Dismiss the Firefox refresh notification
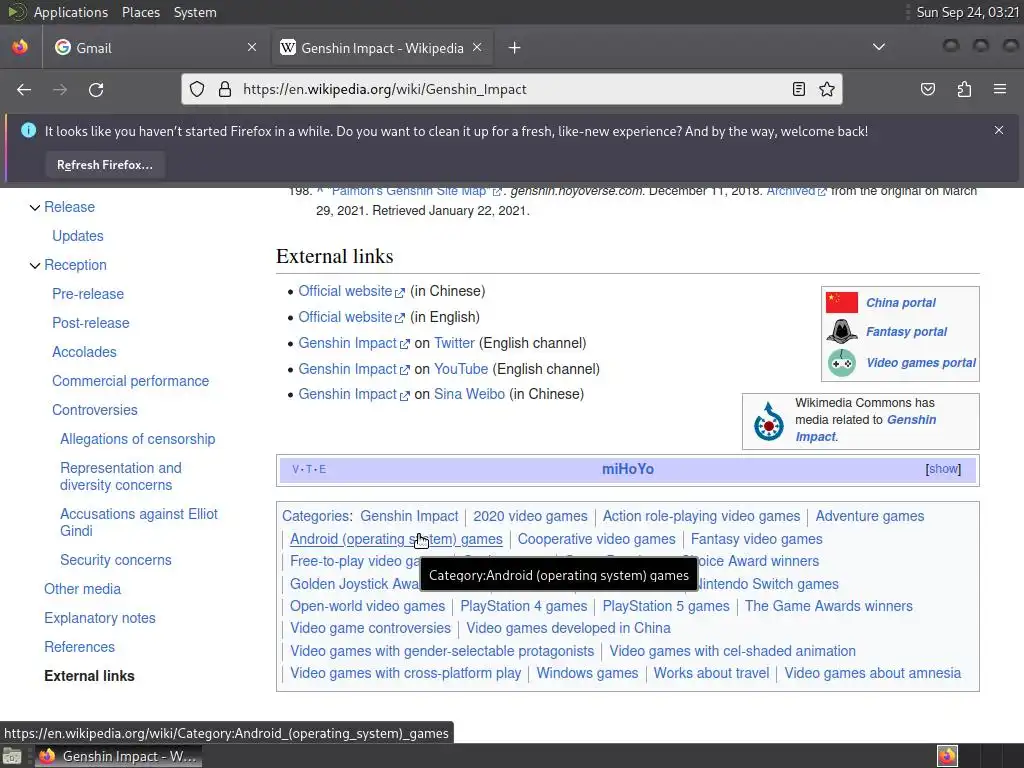 pyautogui.click(x=999, y=130)
